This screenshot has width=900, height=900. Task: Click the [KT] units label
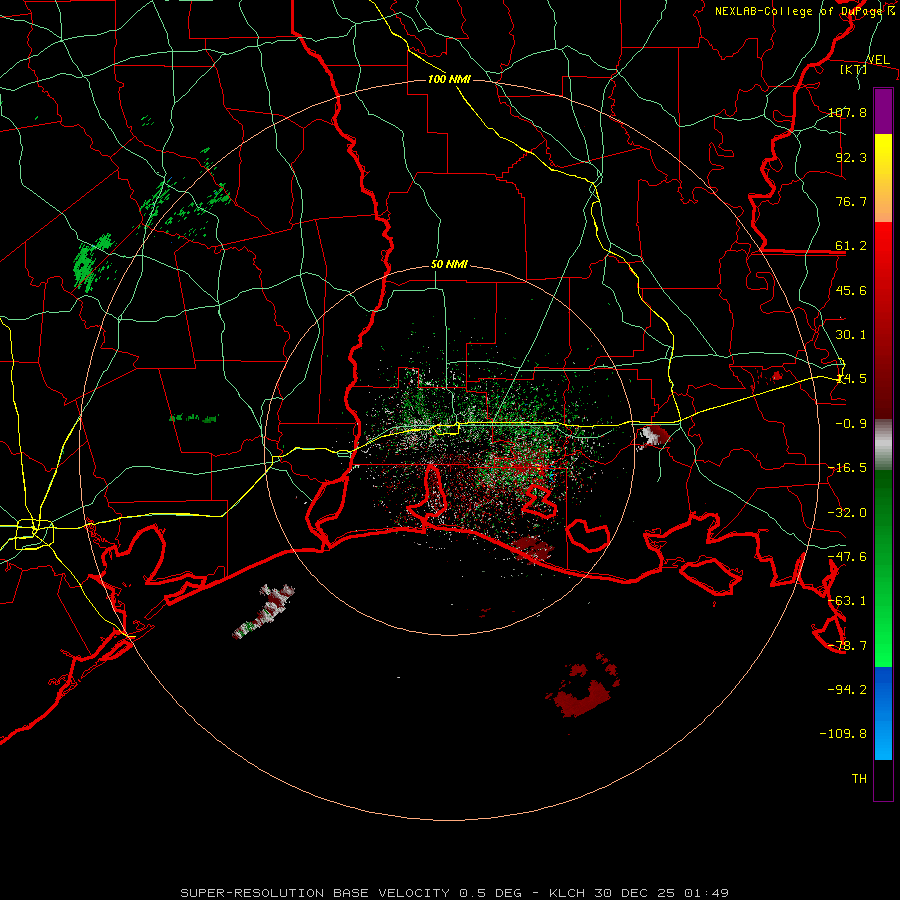(854, 69)
